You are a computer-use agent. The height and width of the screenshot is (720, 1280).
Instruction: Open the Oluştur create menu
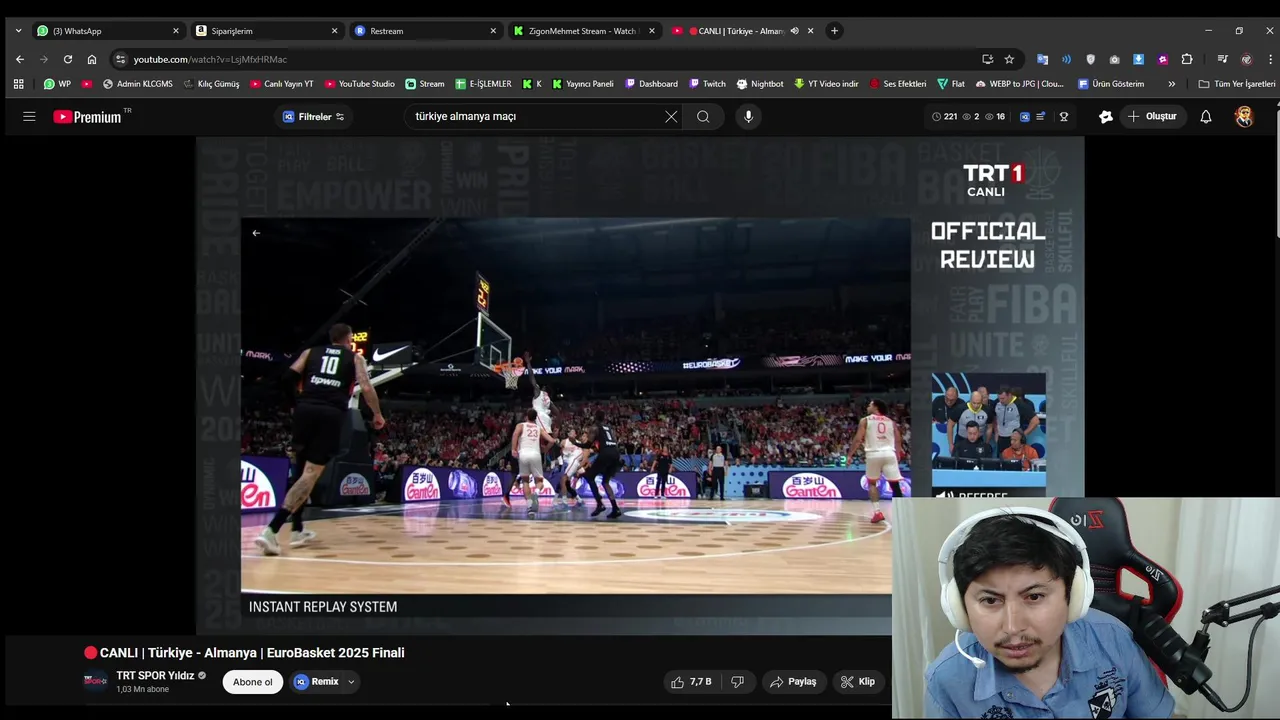(1152, 117)
